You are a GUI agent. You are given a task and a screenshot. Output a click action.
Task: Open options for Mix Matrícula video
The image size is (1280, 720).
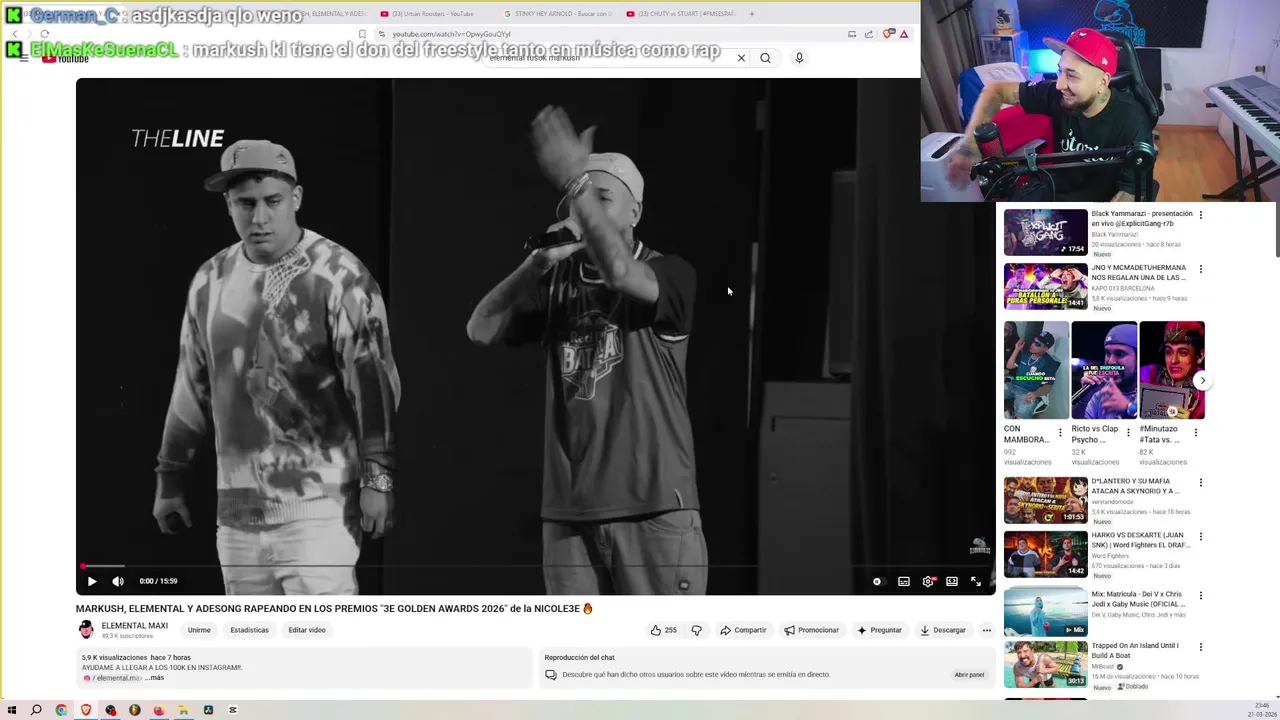point(1201,596)
